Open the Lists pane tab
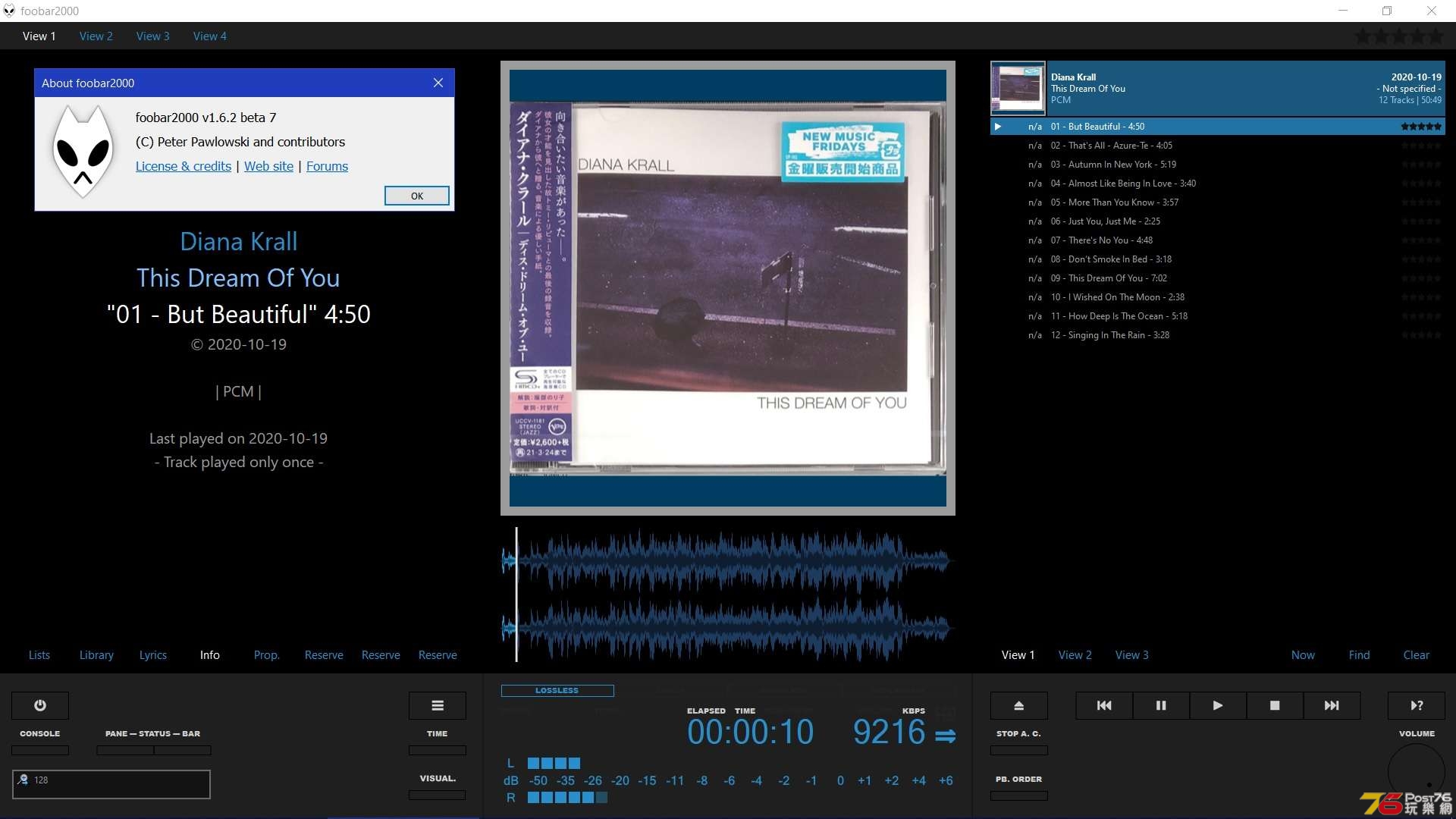1456x819 pixels. [x=39, y=655]
